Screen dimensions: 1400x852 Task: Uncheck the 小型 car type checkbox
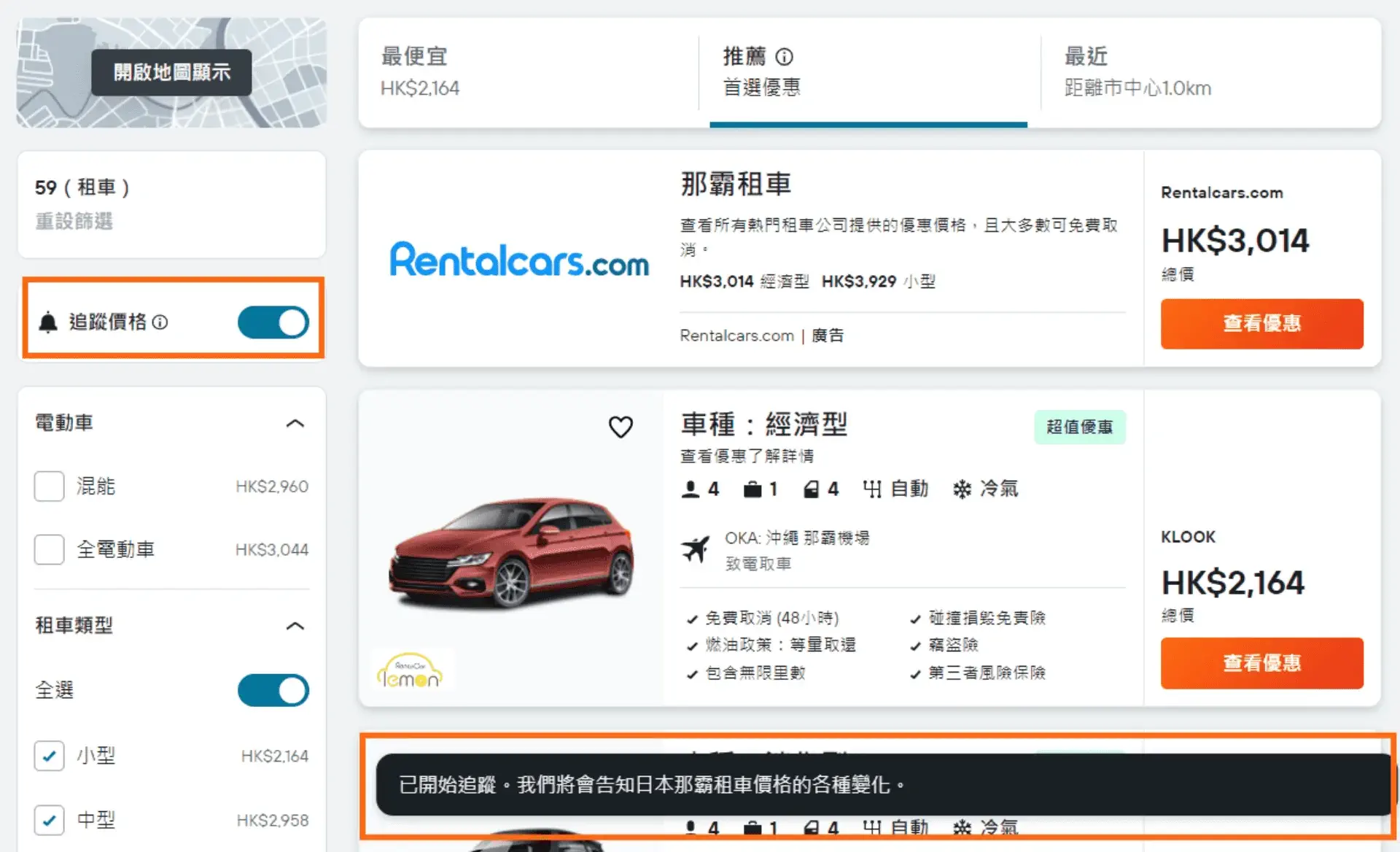[x=49, y=756]
